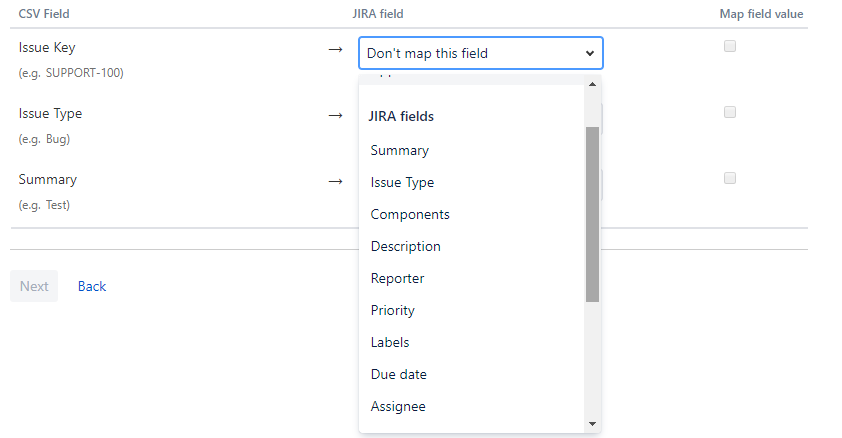The height and width of the screenshot is (438, 842).
Task: Click the Issue Type CSV field label
Action: tap(50, 114)
